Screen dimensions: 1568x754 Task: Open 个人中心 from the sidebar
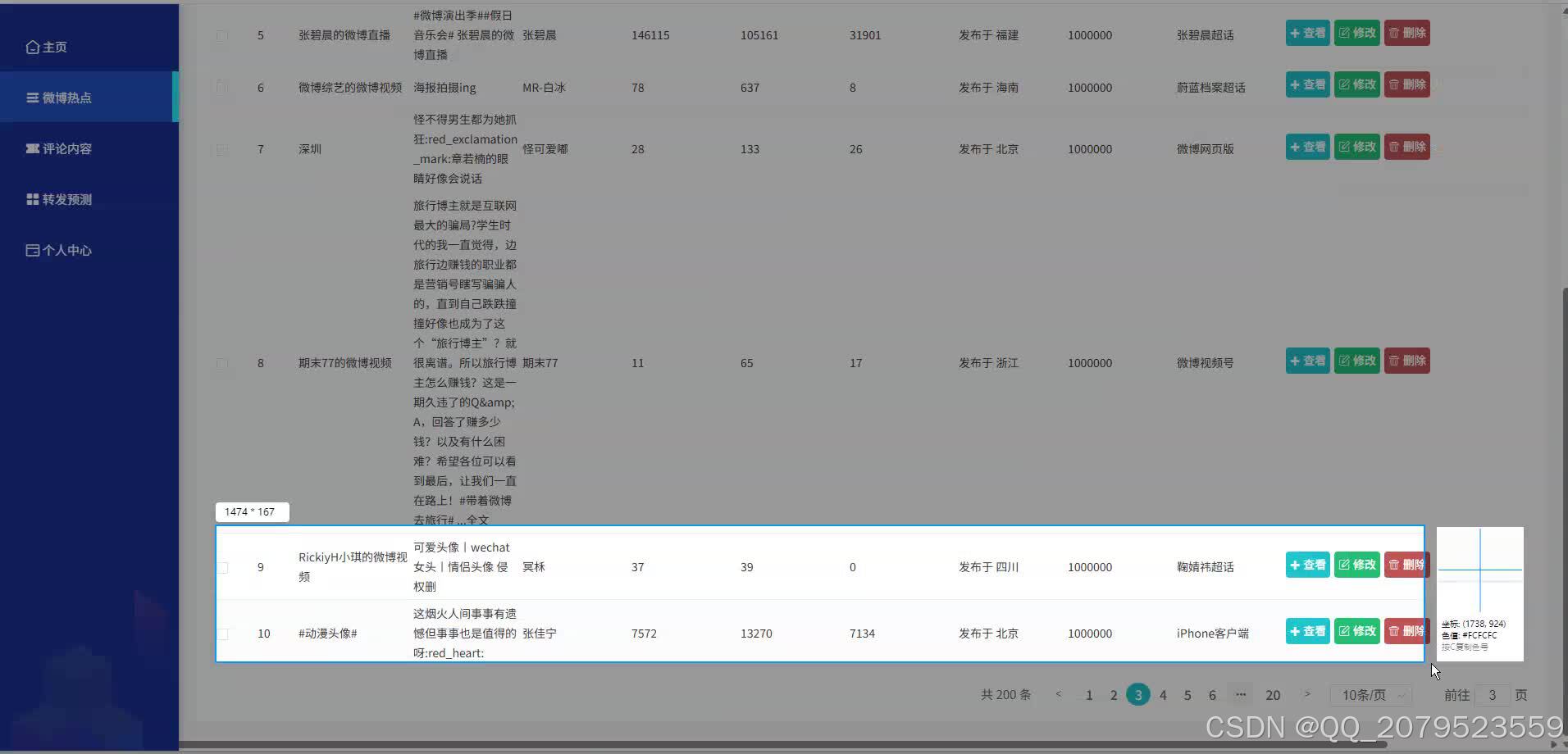[66, 249]
